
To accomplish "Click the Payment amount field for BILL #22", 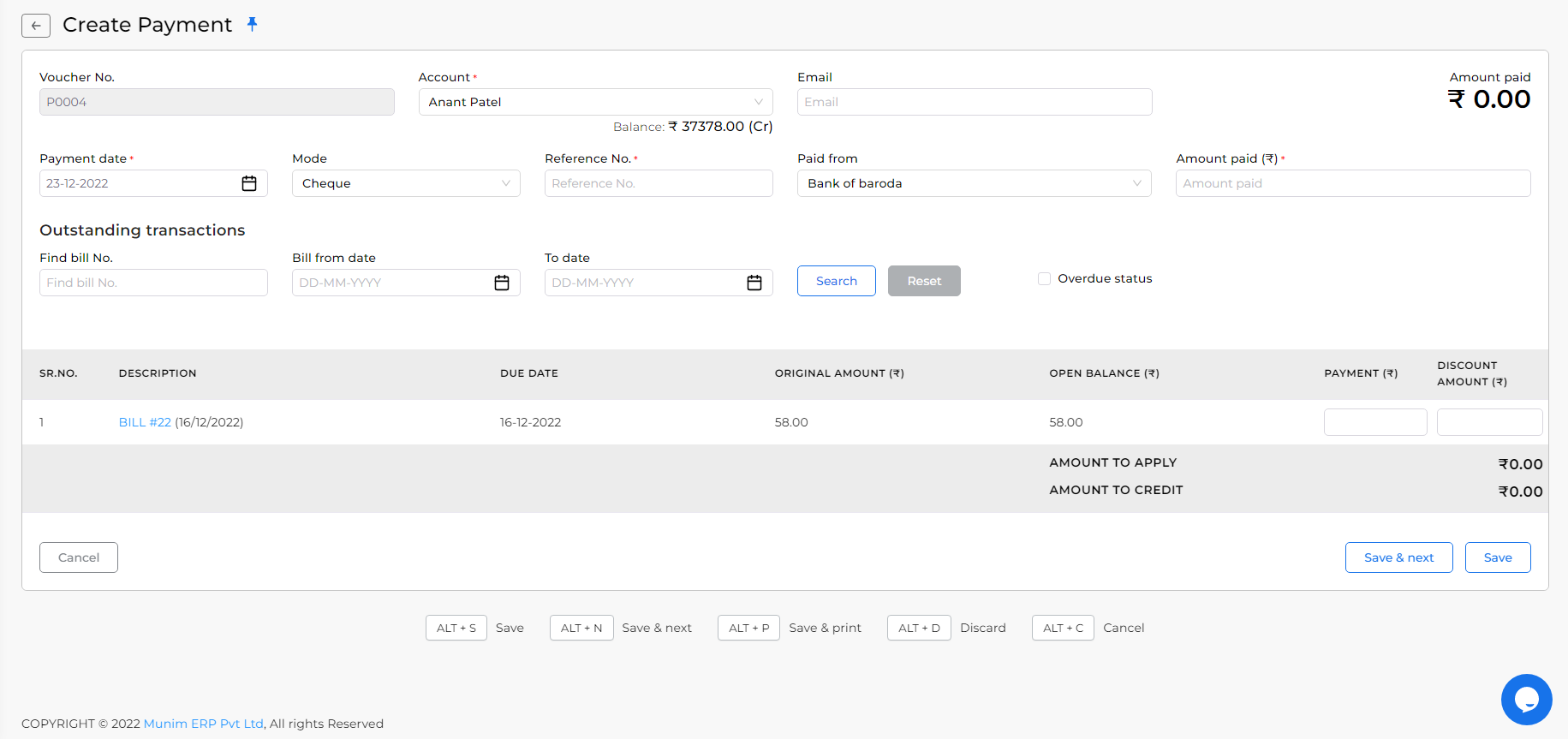I will click(1375, 422).
